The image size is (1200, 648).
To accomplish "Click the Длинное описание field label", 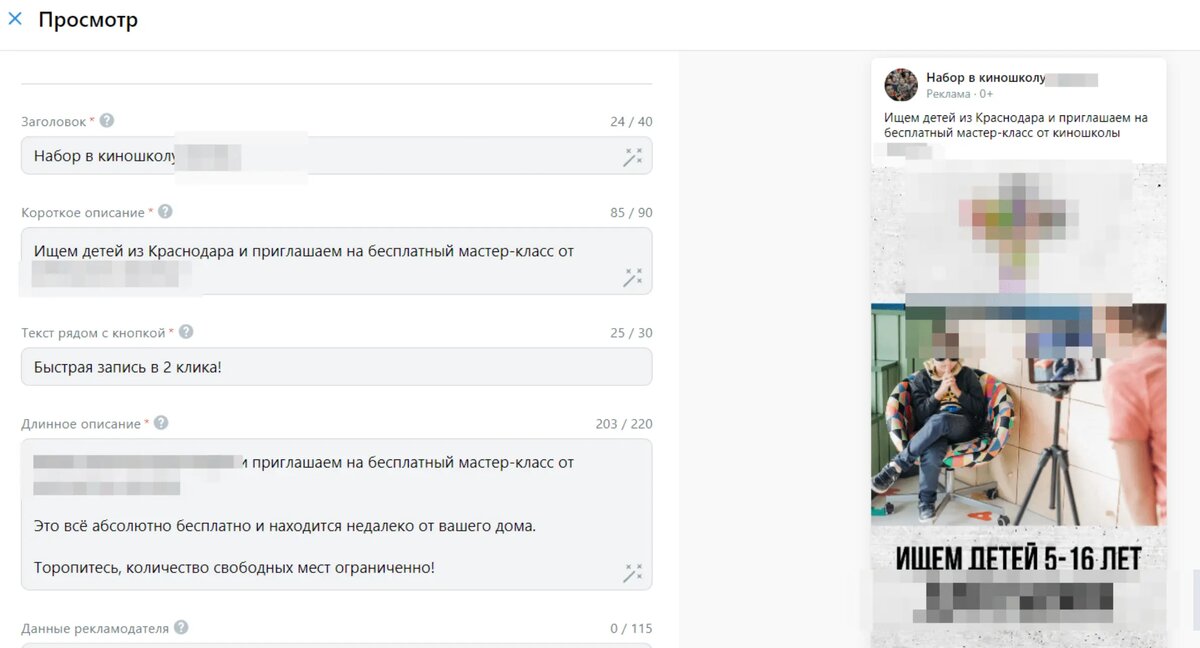I will pyautogui.click(x=81, y=424).
